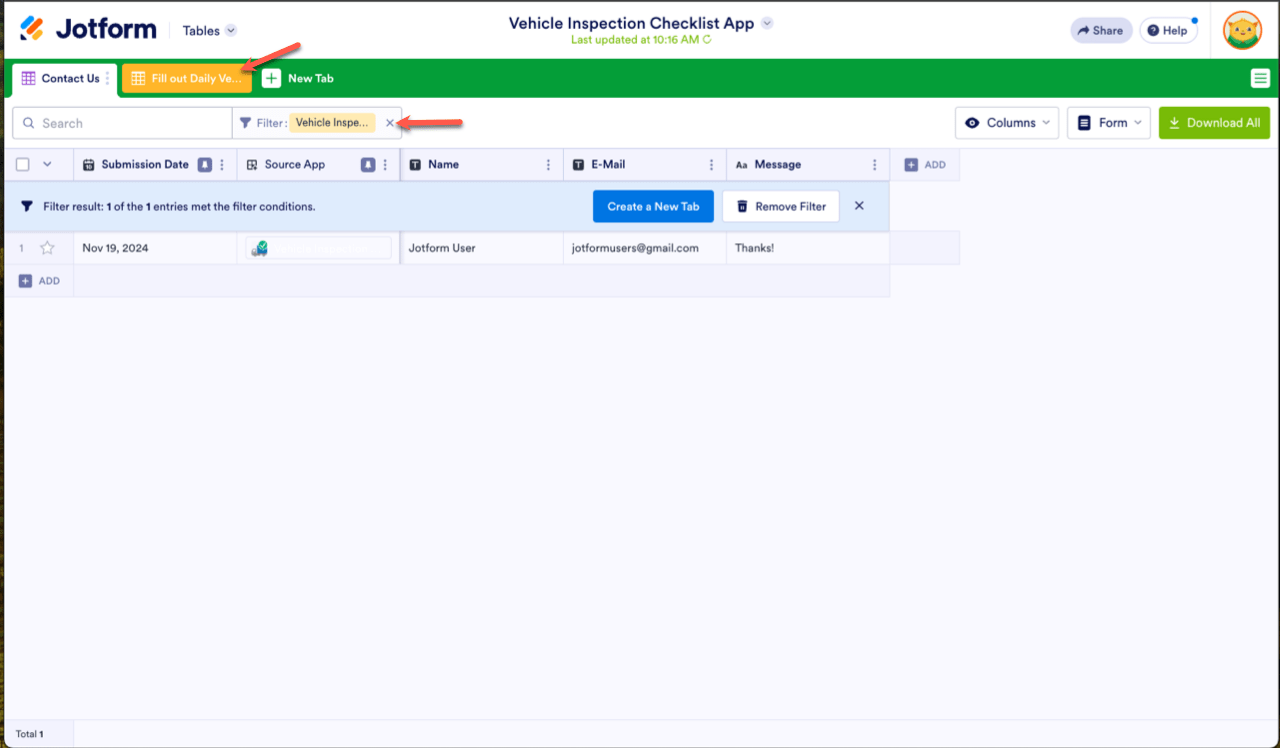1280x748 pixels.
Task: Switch to the Contact Us tab
Action: 61,78
